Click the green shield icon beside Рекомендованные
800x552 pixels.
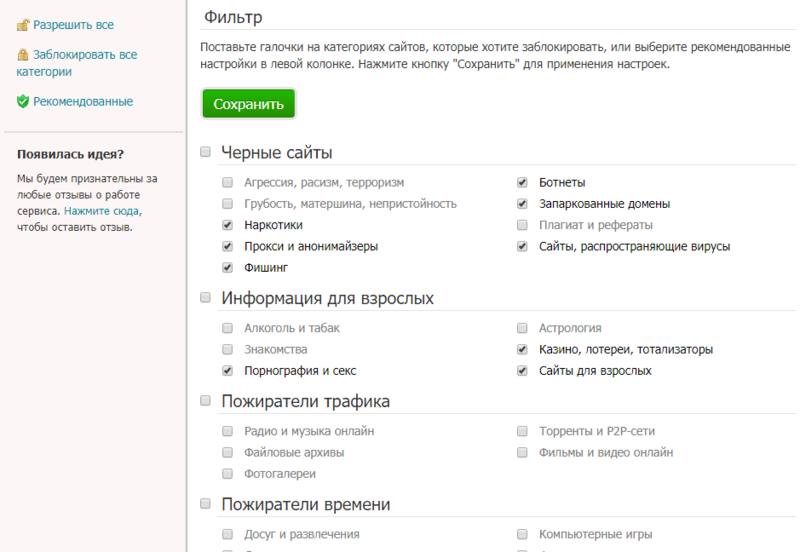(23, 101)
